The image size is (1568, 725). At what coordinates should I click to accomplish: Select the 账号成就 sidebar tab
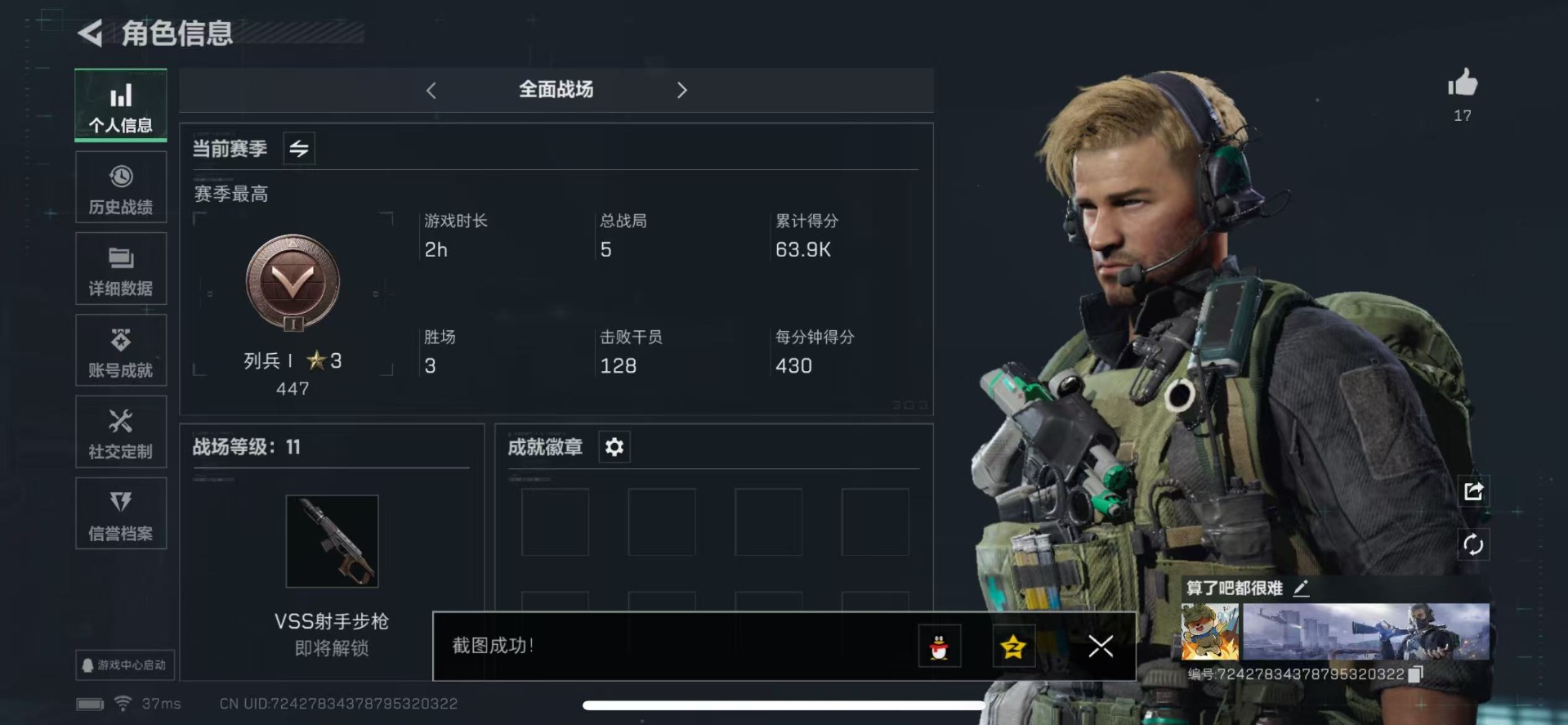coord(121,351)
